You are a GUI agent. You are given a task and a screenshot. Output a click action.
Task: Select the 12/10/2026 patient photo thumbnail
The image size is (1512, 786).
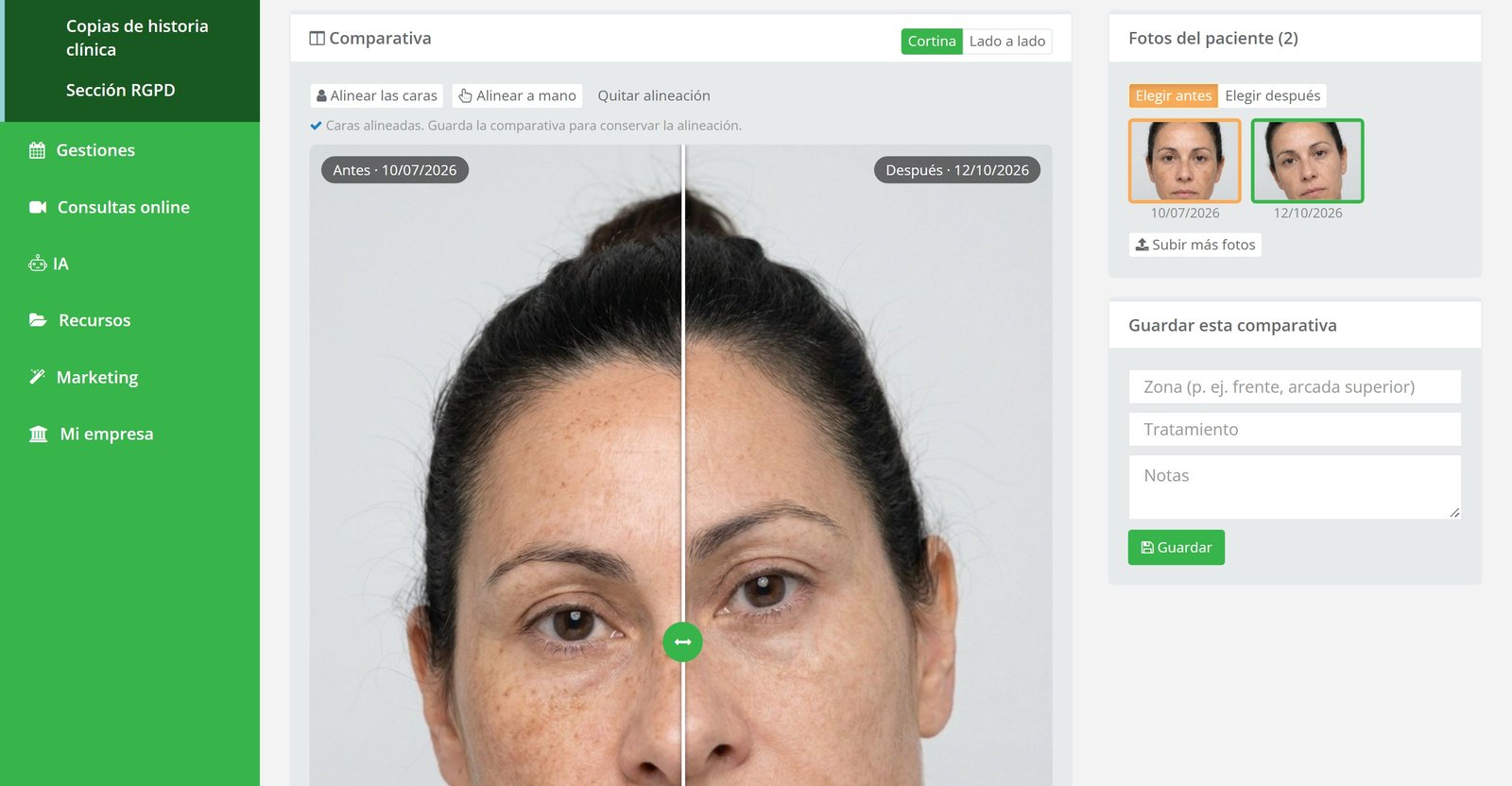(1308, 161)
